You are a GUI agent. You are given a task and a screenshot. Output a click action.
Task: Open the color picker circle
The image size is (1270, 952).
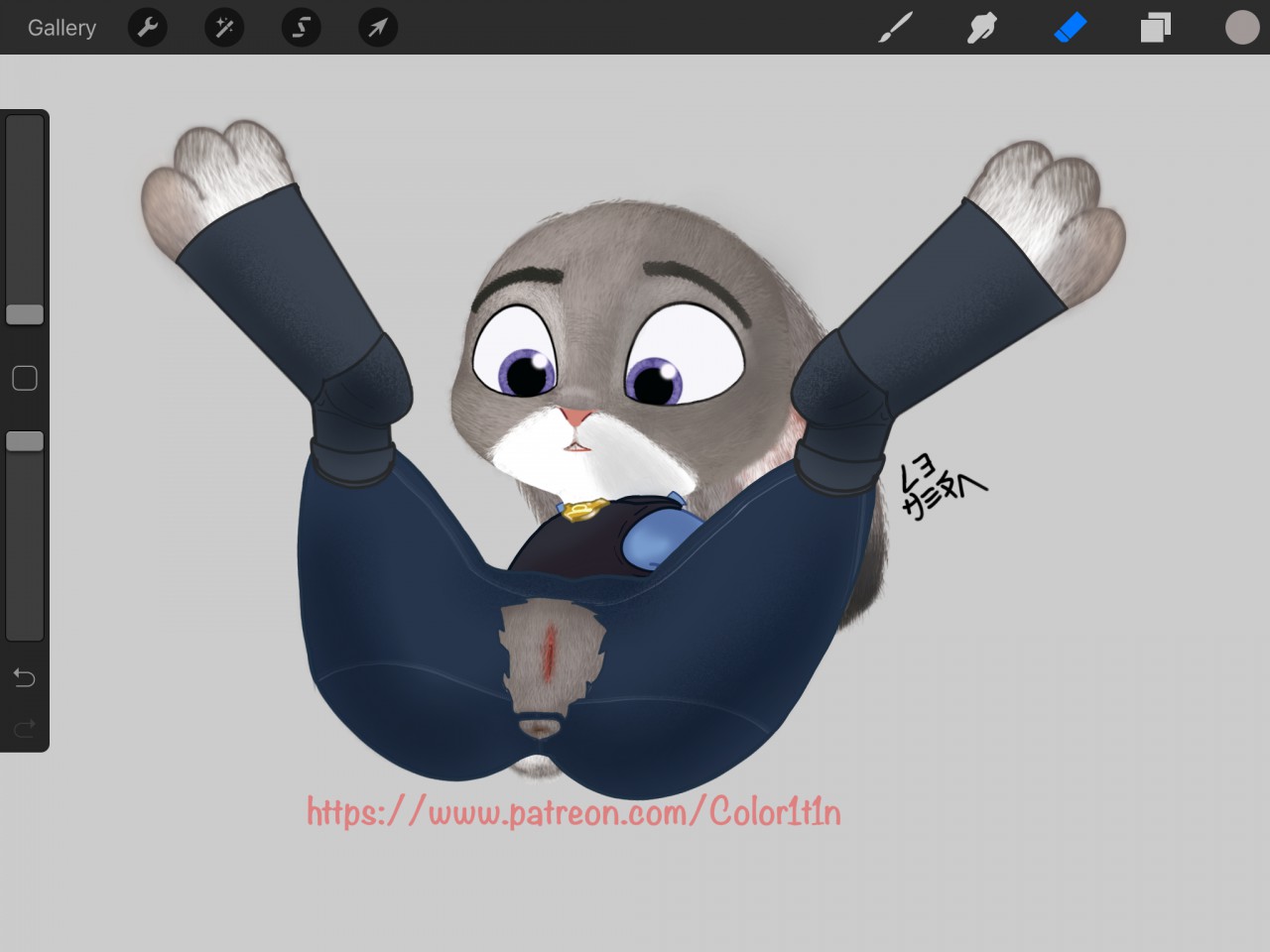1241,28
